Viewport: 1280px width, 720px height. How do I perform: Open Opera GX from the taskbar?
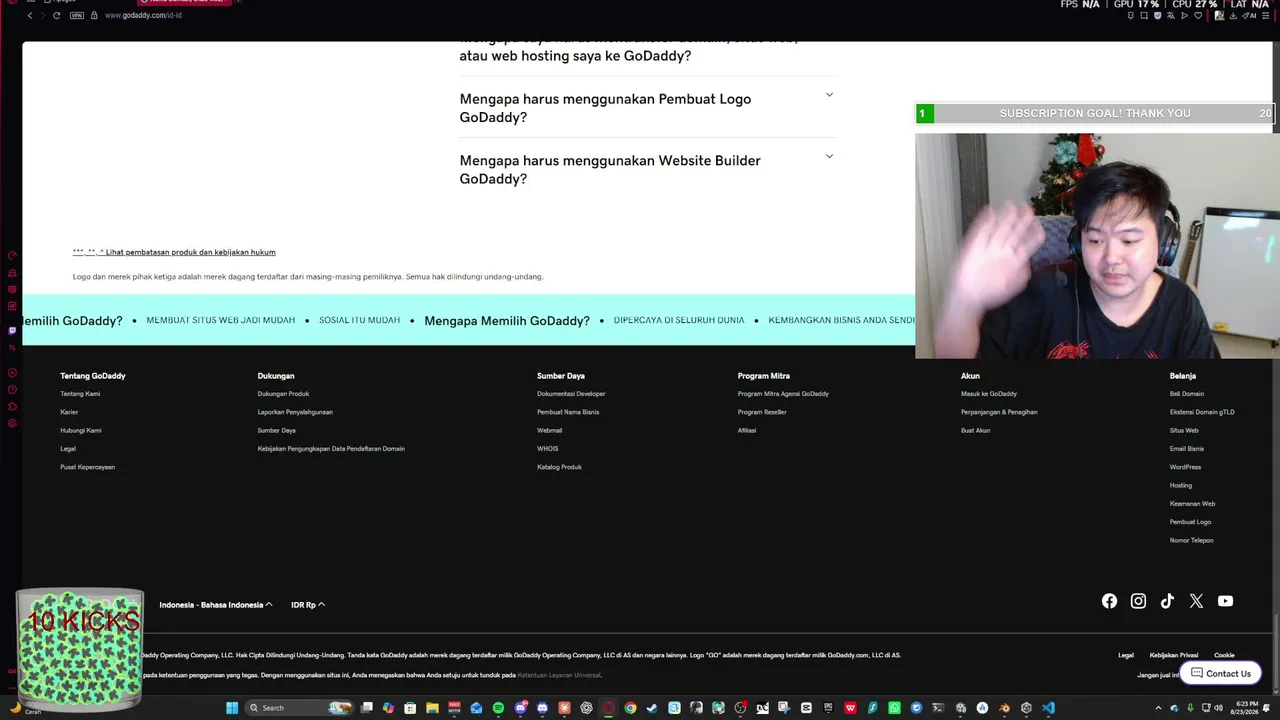tap(608, 708)
